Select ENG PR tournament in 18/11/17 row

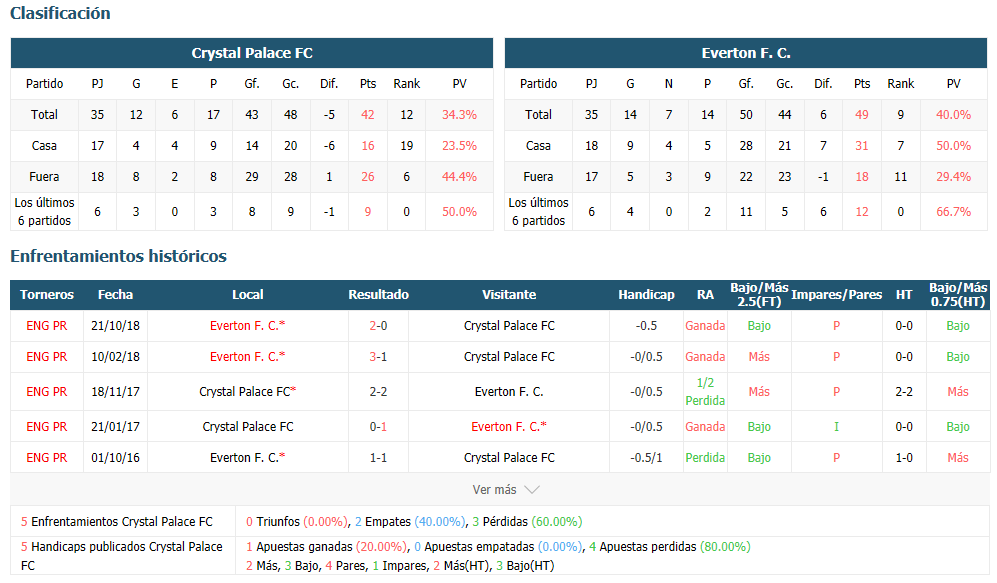tap(46, 392)
